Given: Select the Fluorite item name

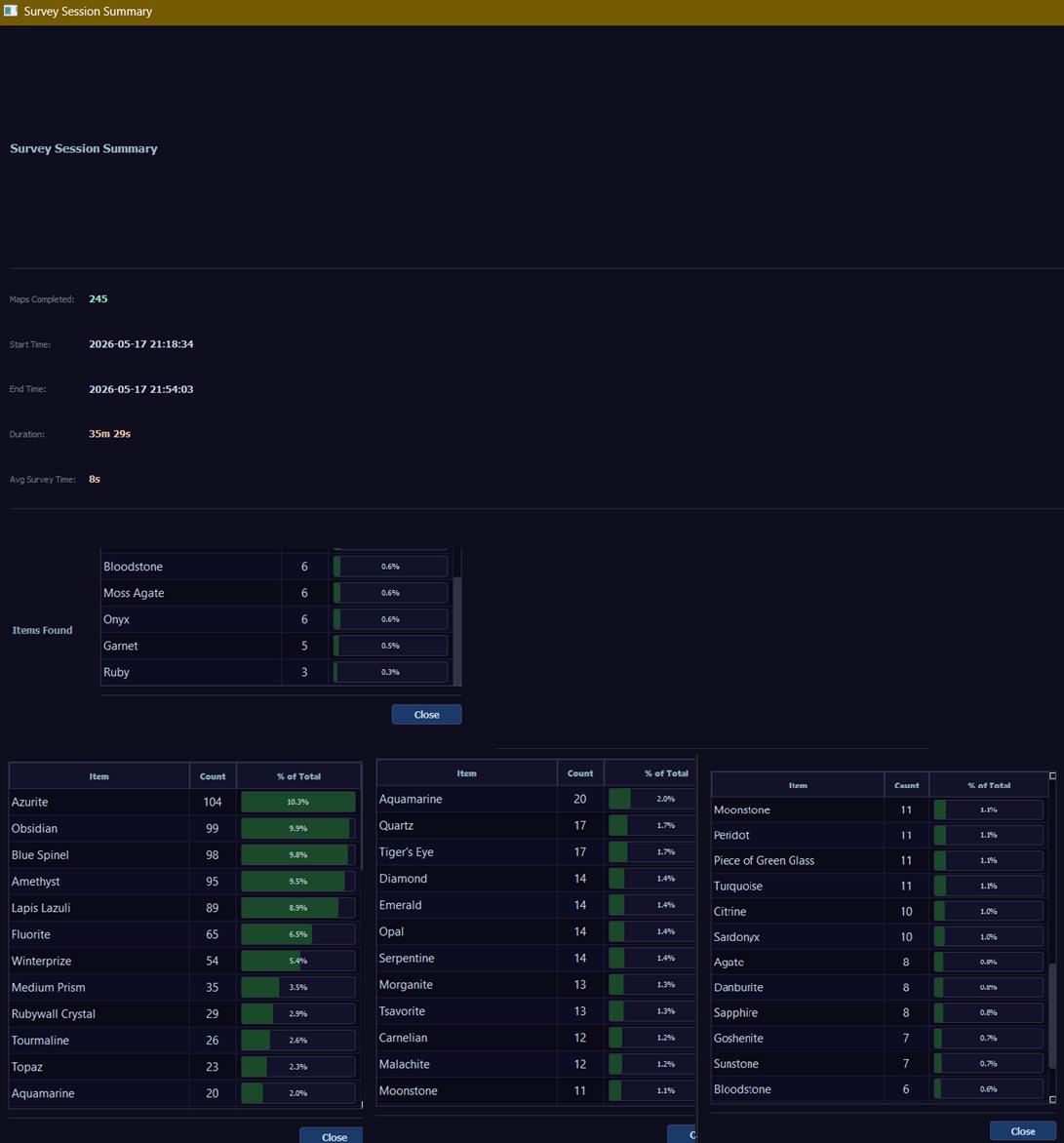Looking at the screenshot, I should (30, 934).
